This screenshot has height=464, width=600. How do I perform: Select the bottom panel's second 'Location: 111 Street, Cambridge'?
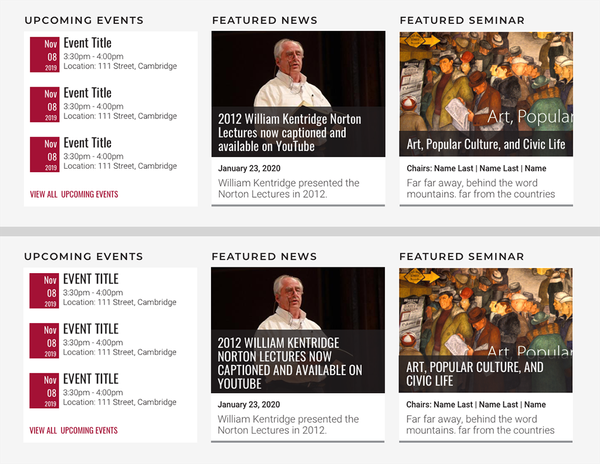120,352
